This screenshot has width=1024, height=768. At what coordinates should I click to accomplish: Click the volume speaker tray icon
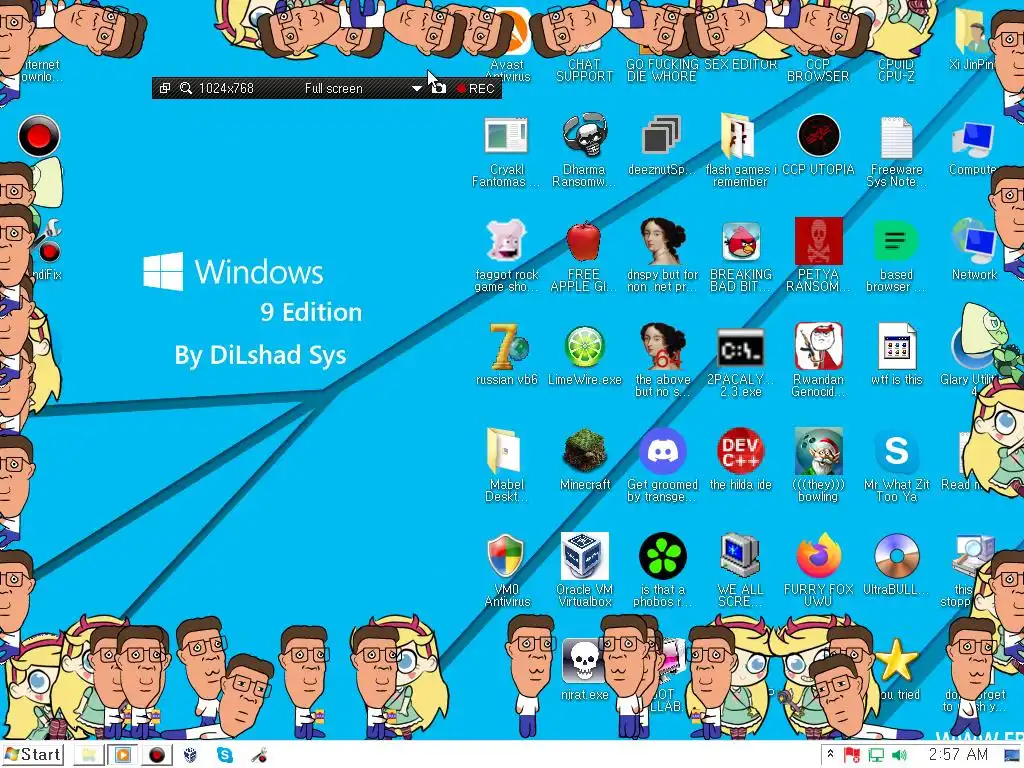point(899,755)
